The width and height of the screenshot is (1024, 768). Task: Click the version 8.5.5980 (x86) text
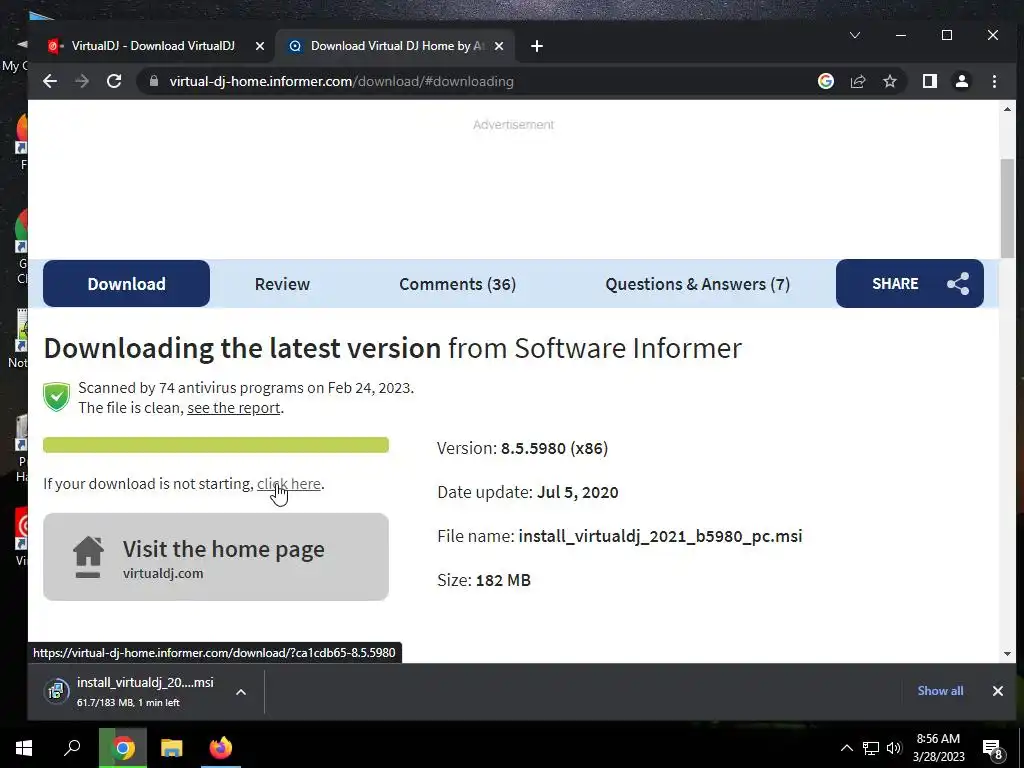click(554, 448)
